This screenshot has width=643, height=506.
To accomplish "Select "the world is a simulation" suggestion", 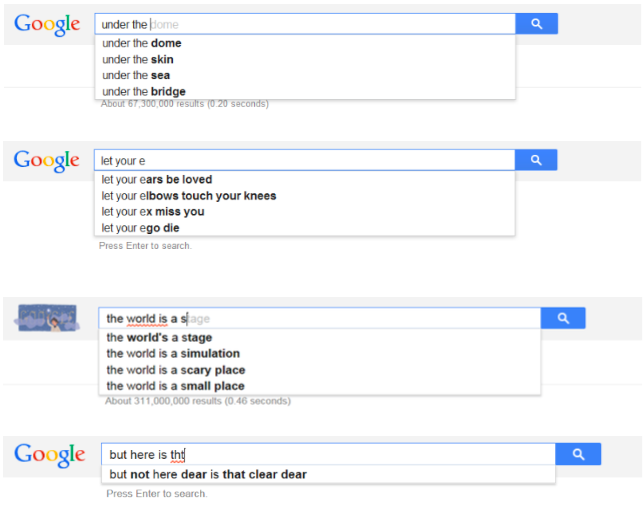I will coord(173,353).
